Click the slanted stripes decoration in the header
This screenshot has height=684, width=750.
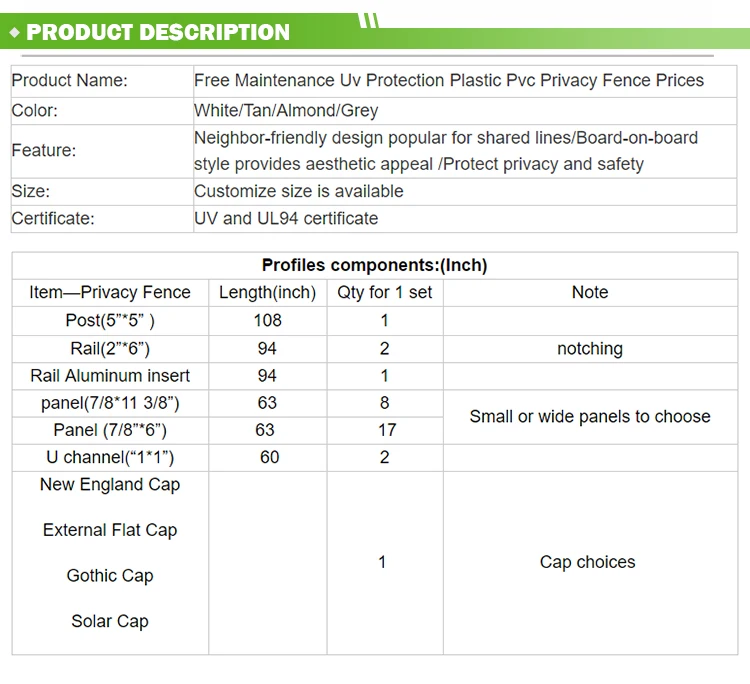(x=368, y=20)
